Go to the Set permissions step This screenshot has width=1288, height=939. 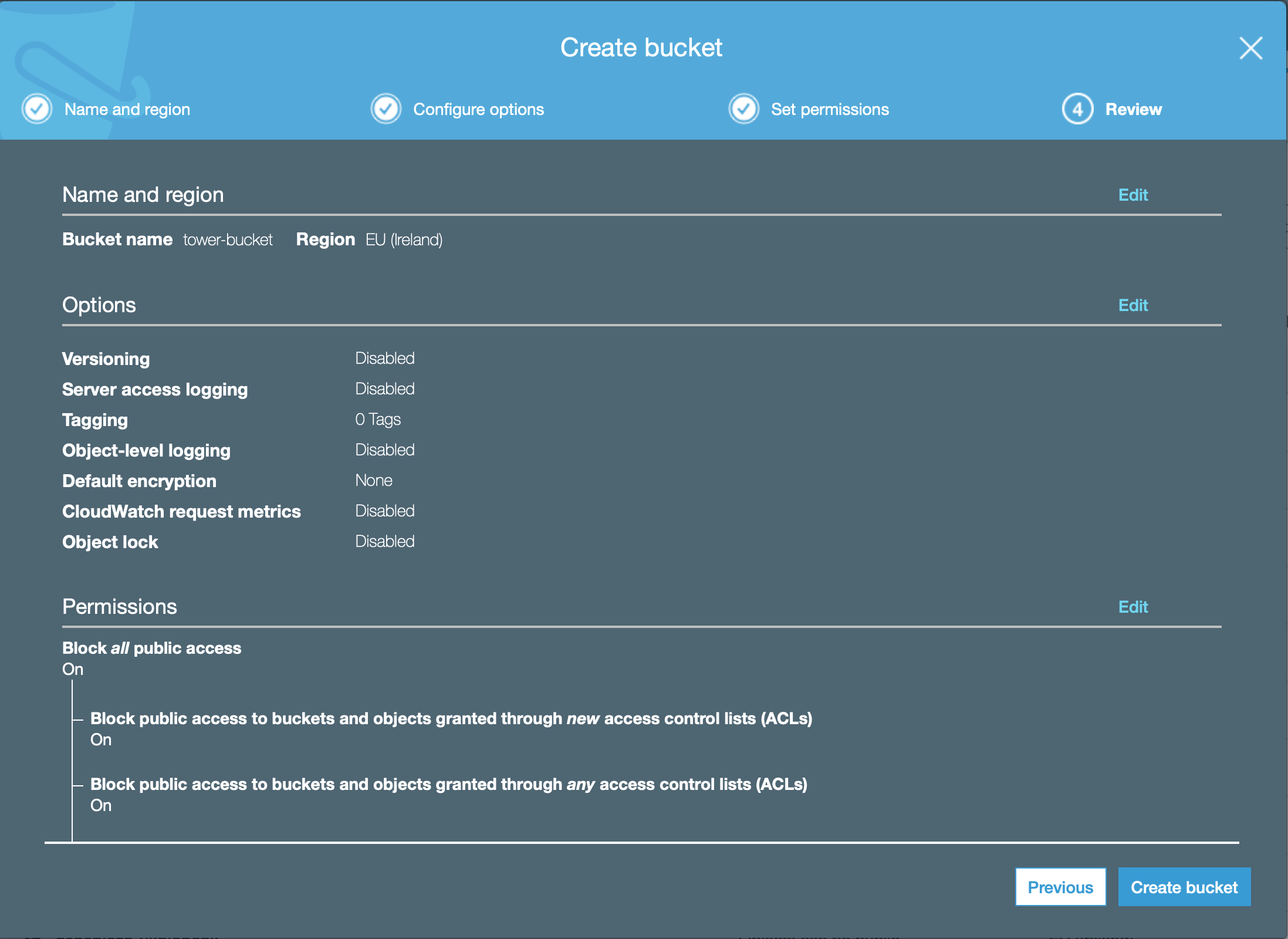coord(830,110)
